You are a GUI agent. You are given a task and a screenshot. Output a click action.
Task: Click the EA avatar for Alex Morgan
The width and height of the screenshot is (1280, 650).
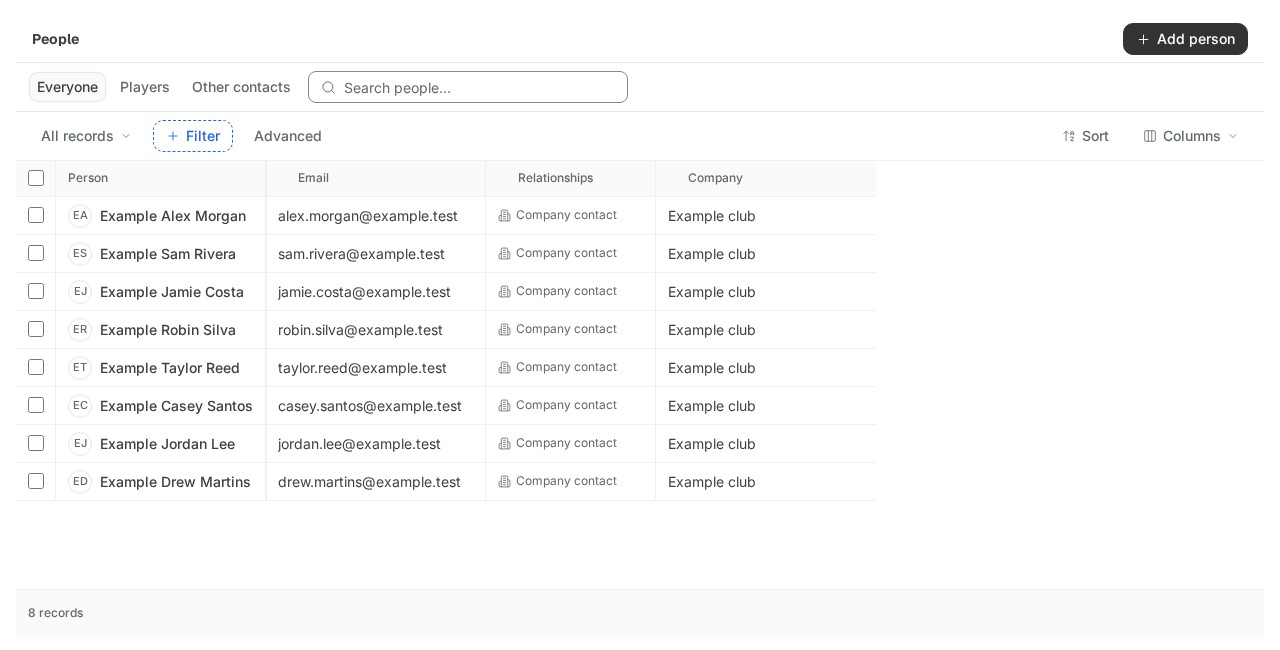pos(80,216)
